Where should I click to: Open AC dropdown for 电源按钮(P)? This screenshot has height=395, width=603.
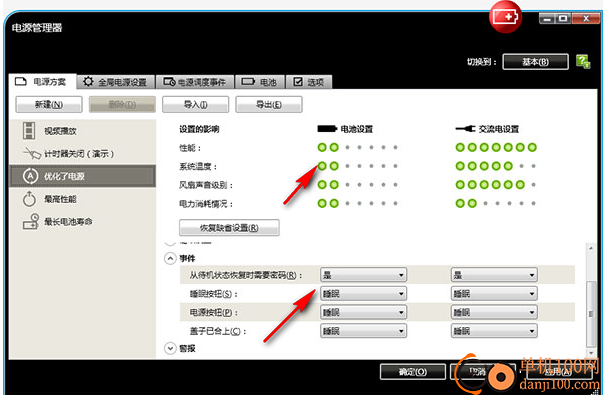click(x=494, y=312)
